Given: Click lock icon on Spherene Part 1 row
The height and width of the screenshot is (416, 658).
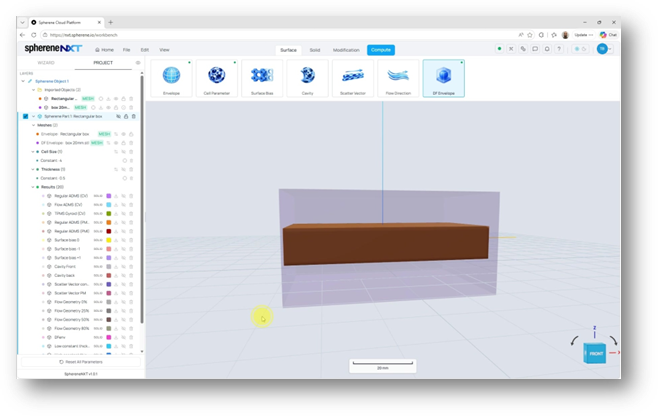Looking at the screenshot, I should point(126,116).
